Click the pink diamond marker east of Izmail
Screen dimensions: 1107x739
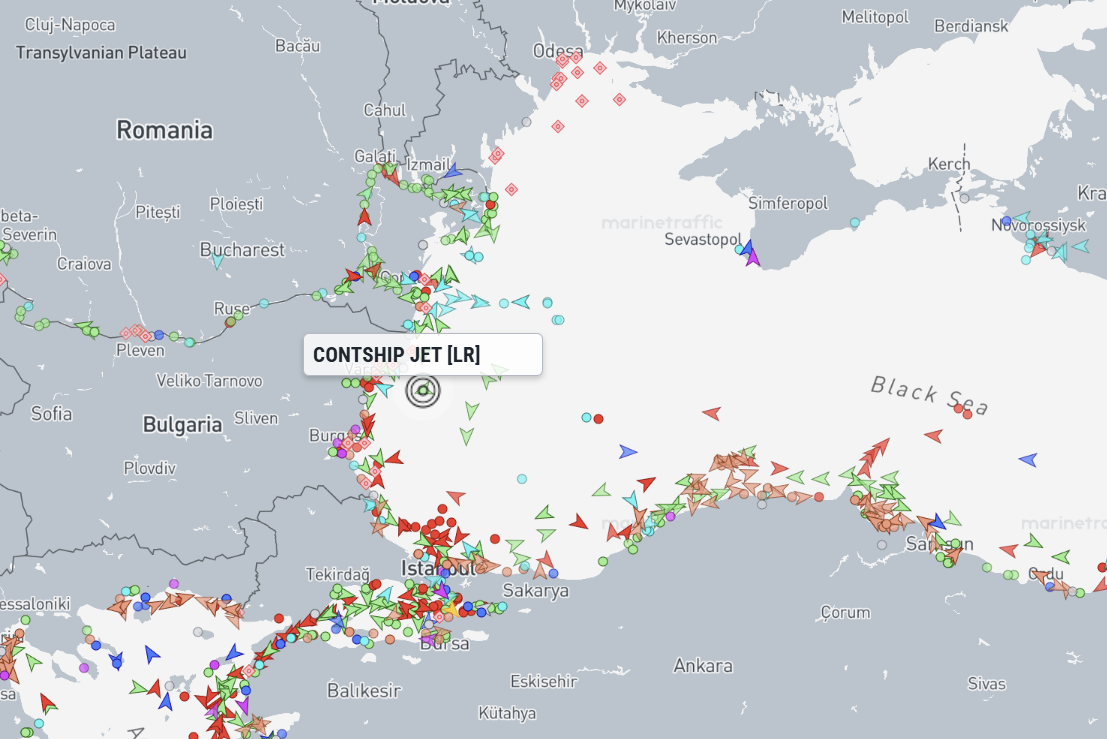[512, 189]
